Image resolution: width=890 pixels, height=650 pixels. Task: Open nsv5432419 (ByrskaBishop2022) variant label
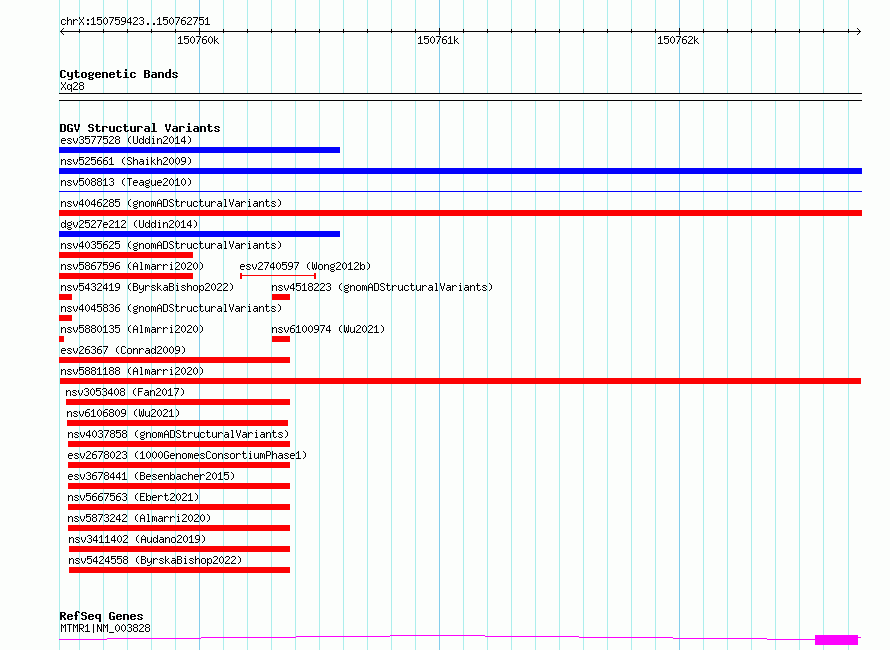point(147,287)
